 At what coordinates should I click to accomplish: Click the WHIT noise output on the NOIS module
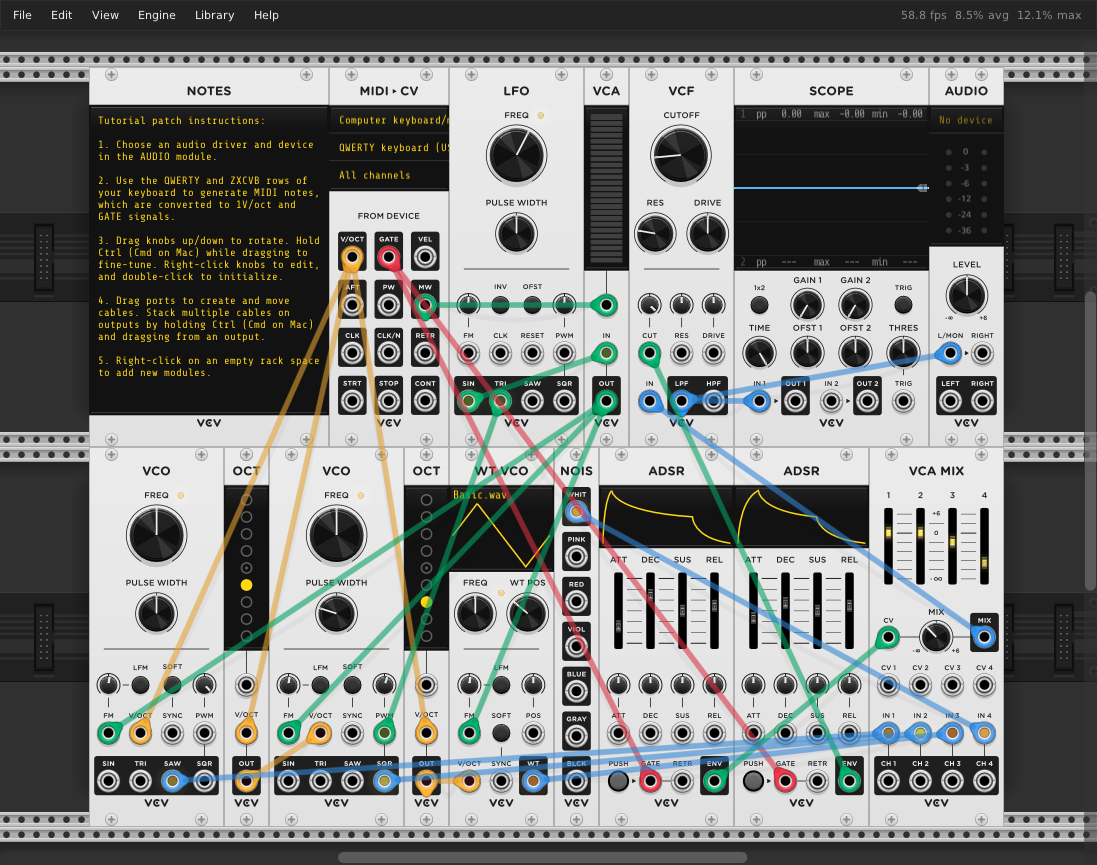point(576,511)
